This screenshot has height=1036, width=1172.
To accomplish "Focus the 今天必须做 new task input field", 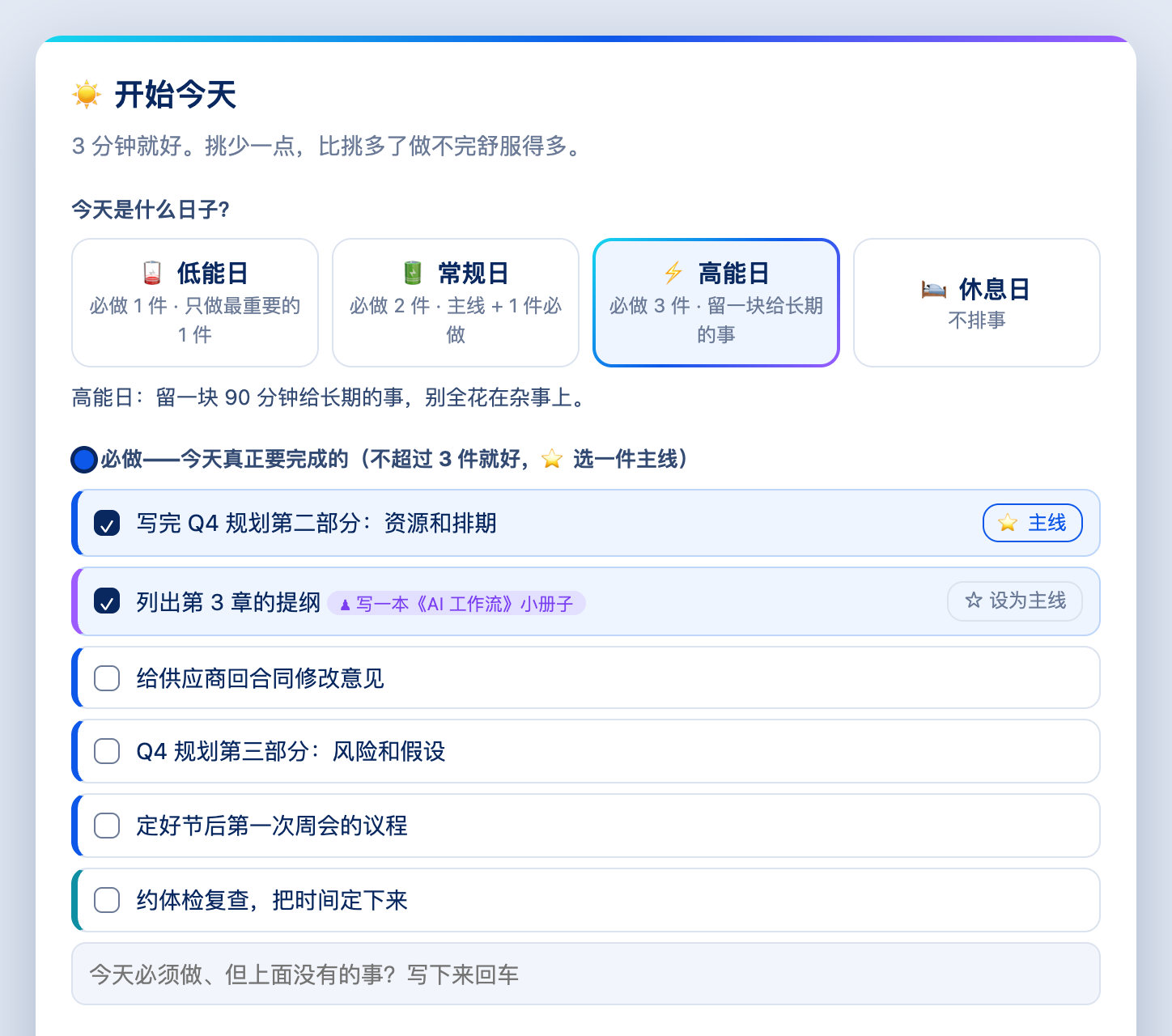I will 586,974.
